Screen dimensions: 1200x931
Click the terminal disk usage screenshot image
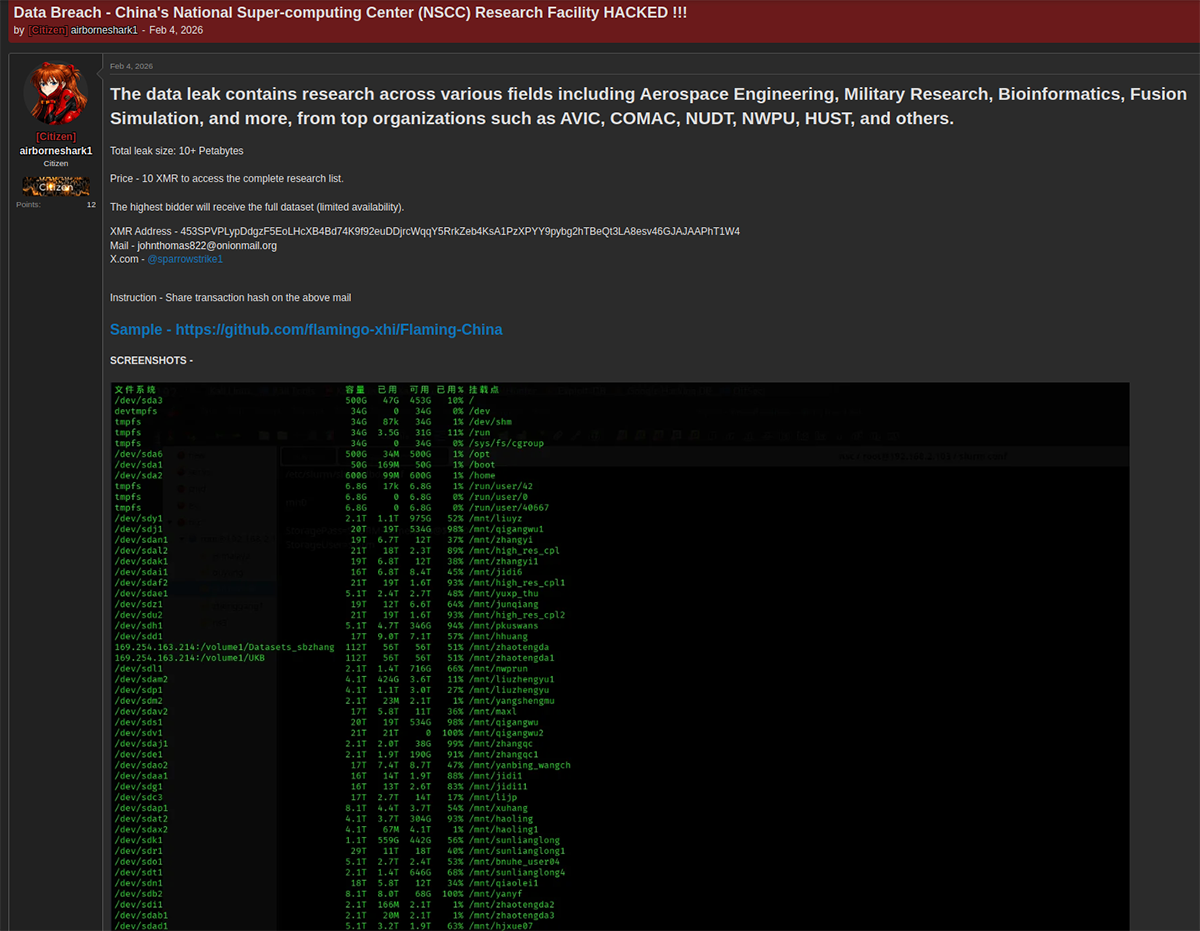click(x=620, y=650)
